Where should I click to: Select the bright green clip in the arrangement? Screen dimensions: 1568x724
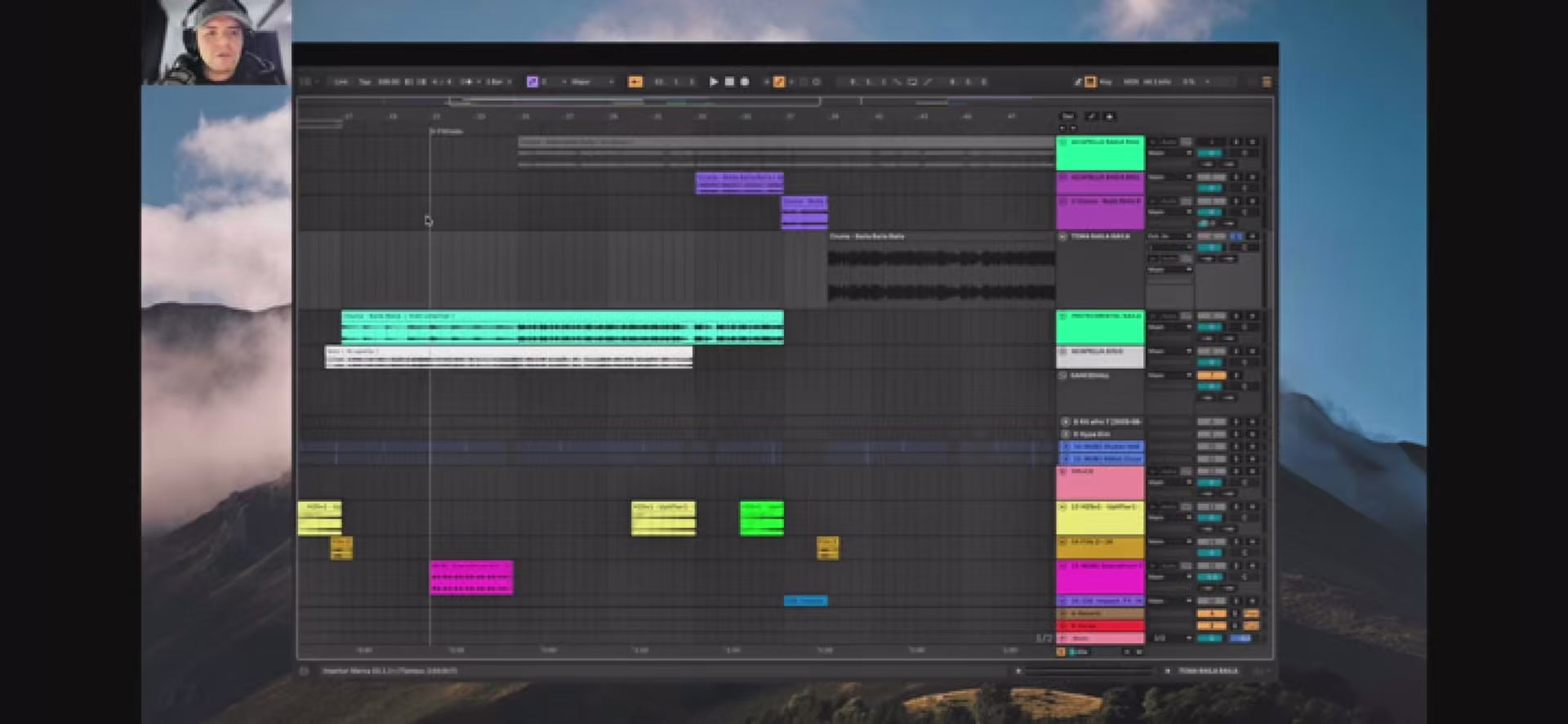click(761, 518)
